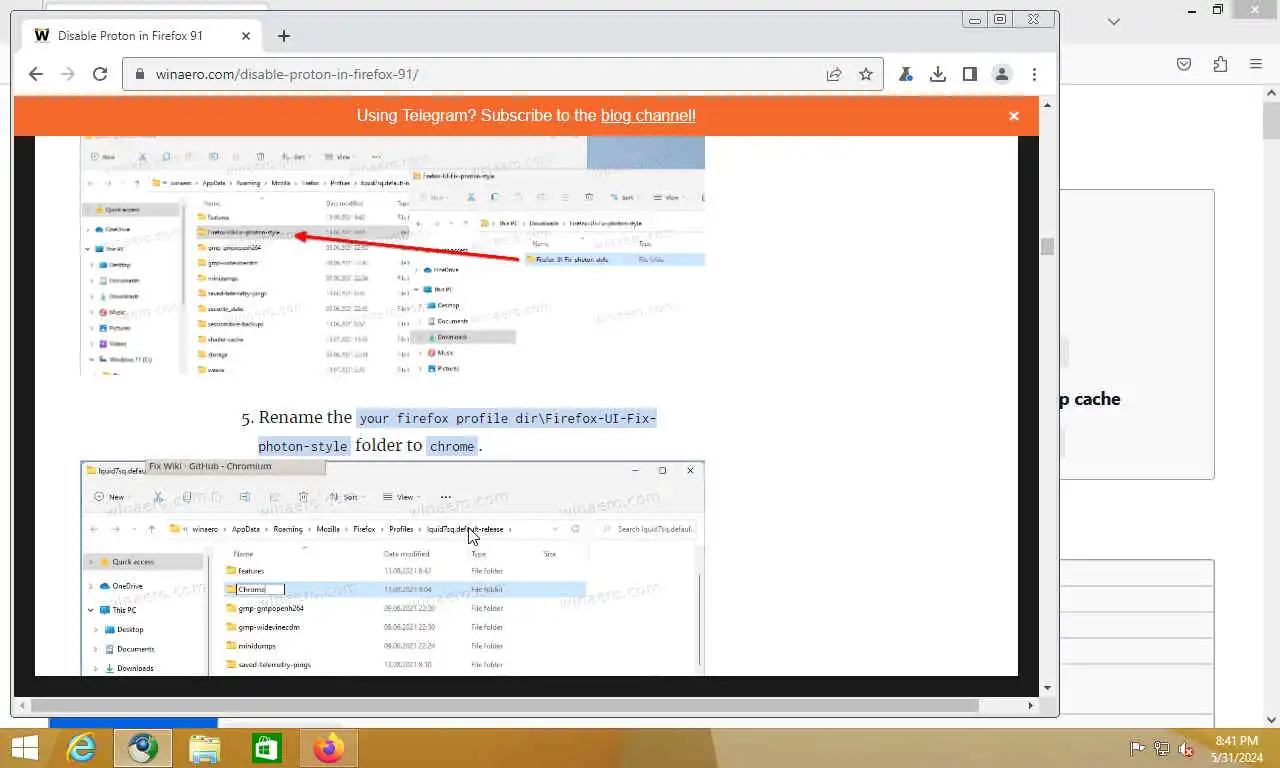The image size is (1280, 768).
Task: Bookmark this page with the star icon
Action: (866, 74)
